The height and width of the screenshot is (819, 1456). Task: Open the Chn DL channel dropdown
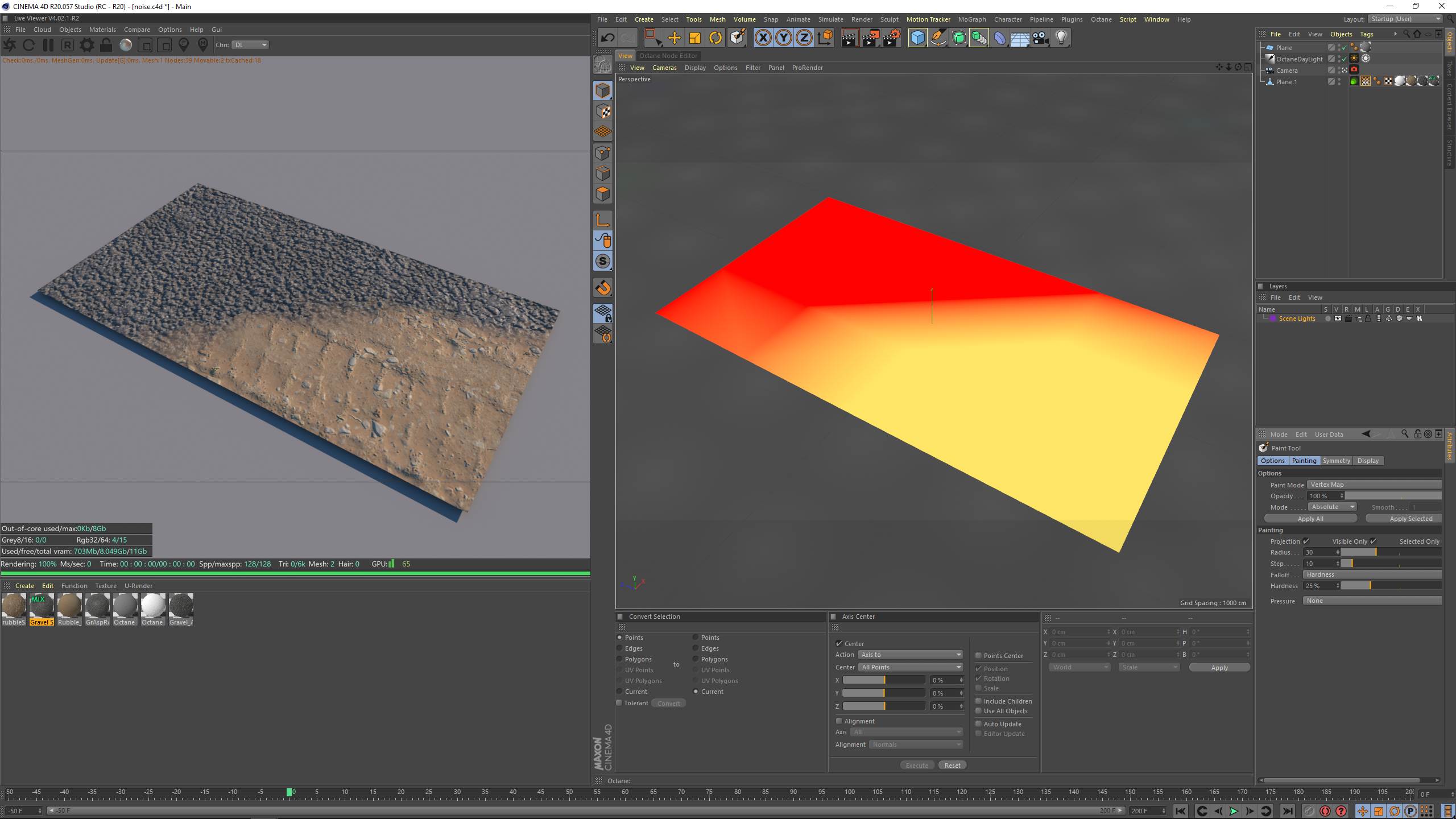(x=250, y=45)
